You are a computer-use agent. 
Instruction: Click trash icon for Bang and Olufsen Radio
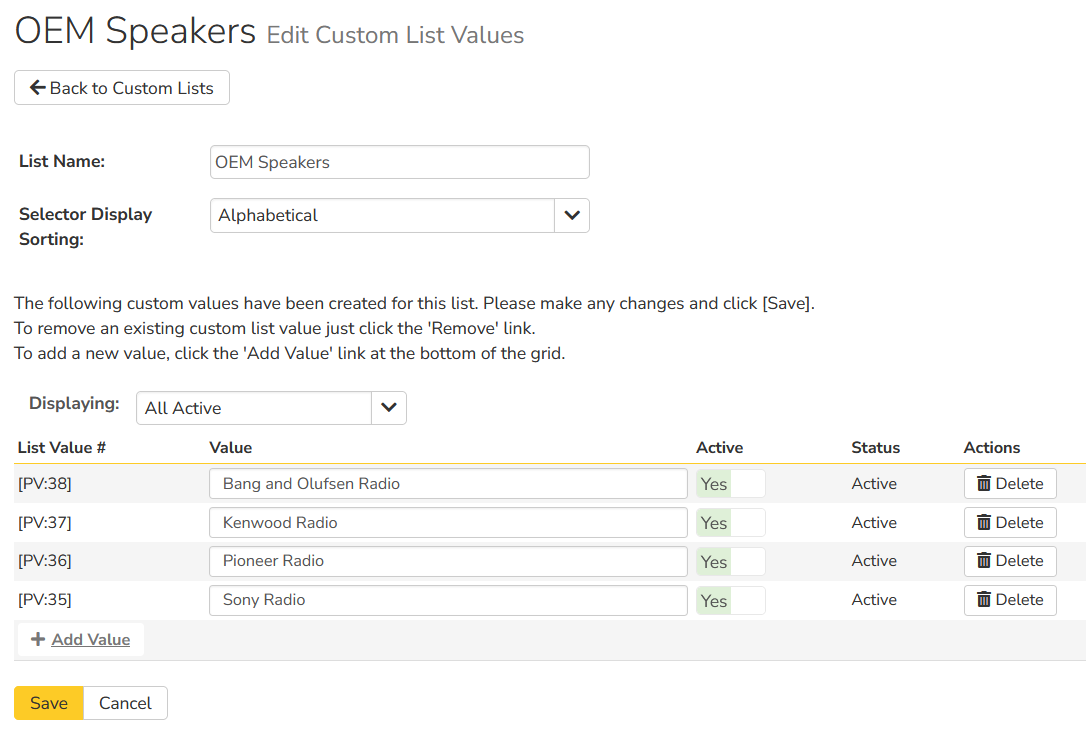tap(984, 484)
